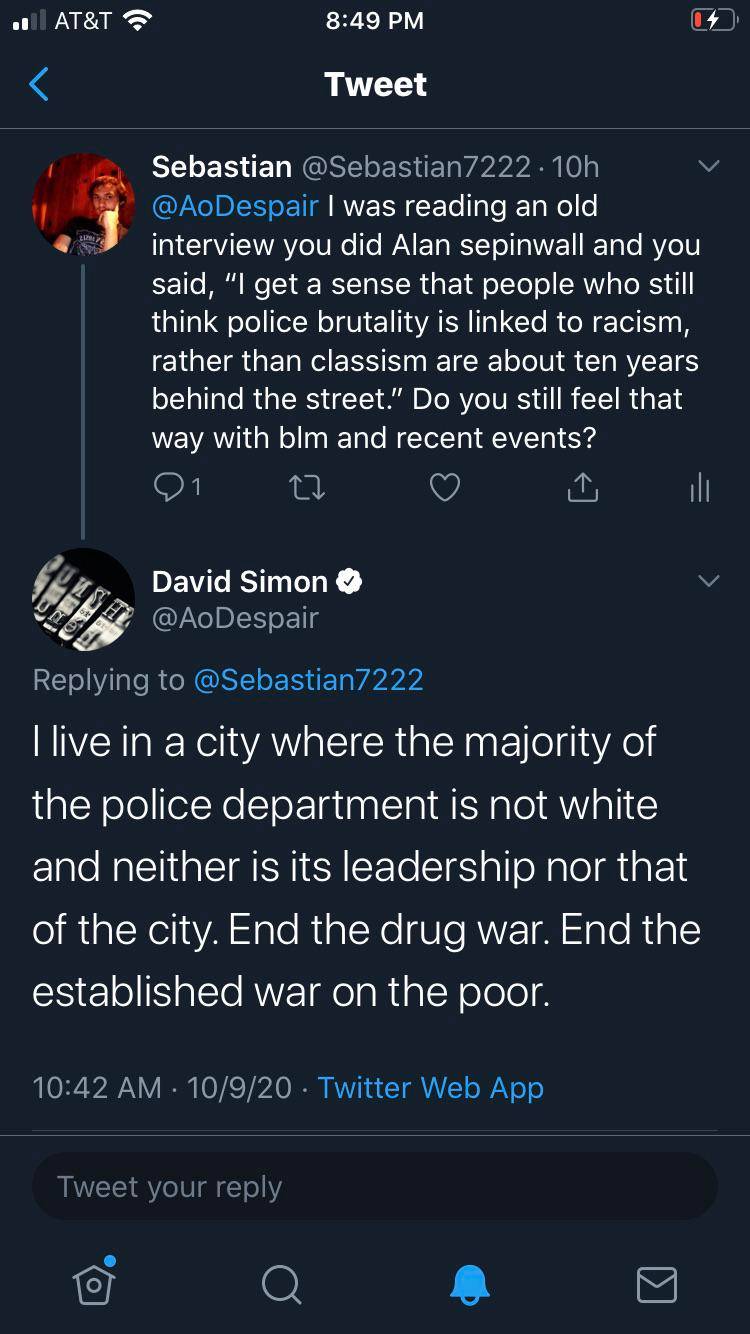Open the @Sebastian7222 replying-to link

point(310,680)
